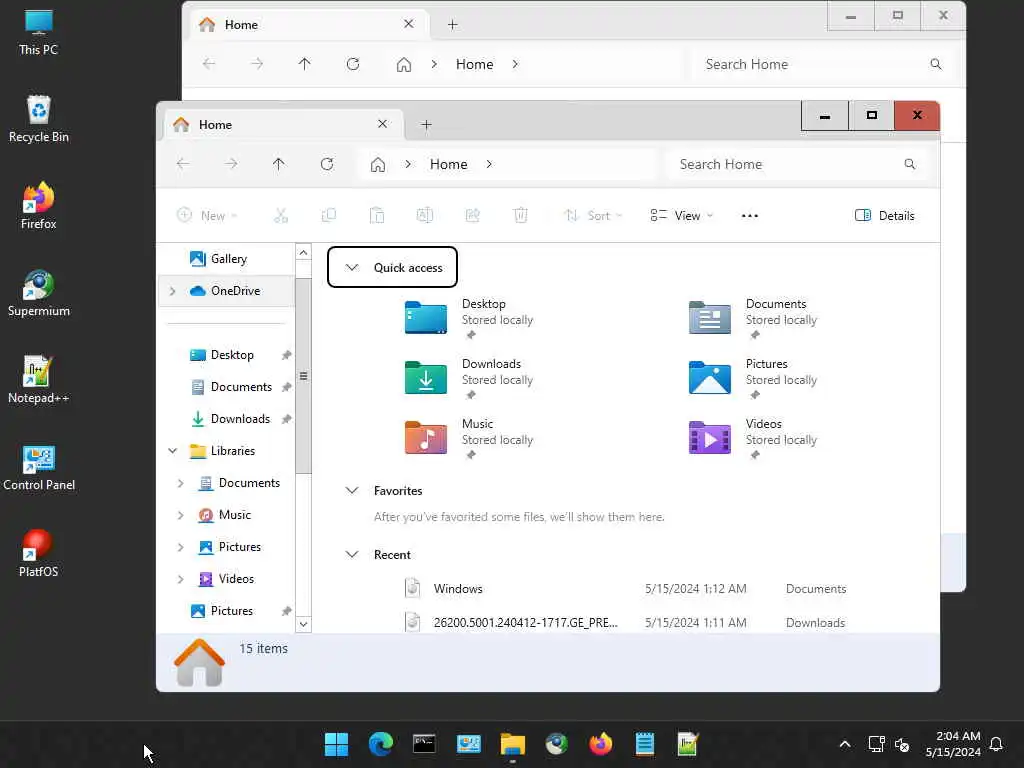
Task: Expand Libraries Music node
Action: [x=180, y=515]
